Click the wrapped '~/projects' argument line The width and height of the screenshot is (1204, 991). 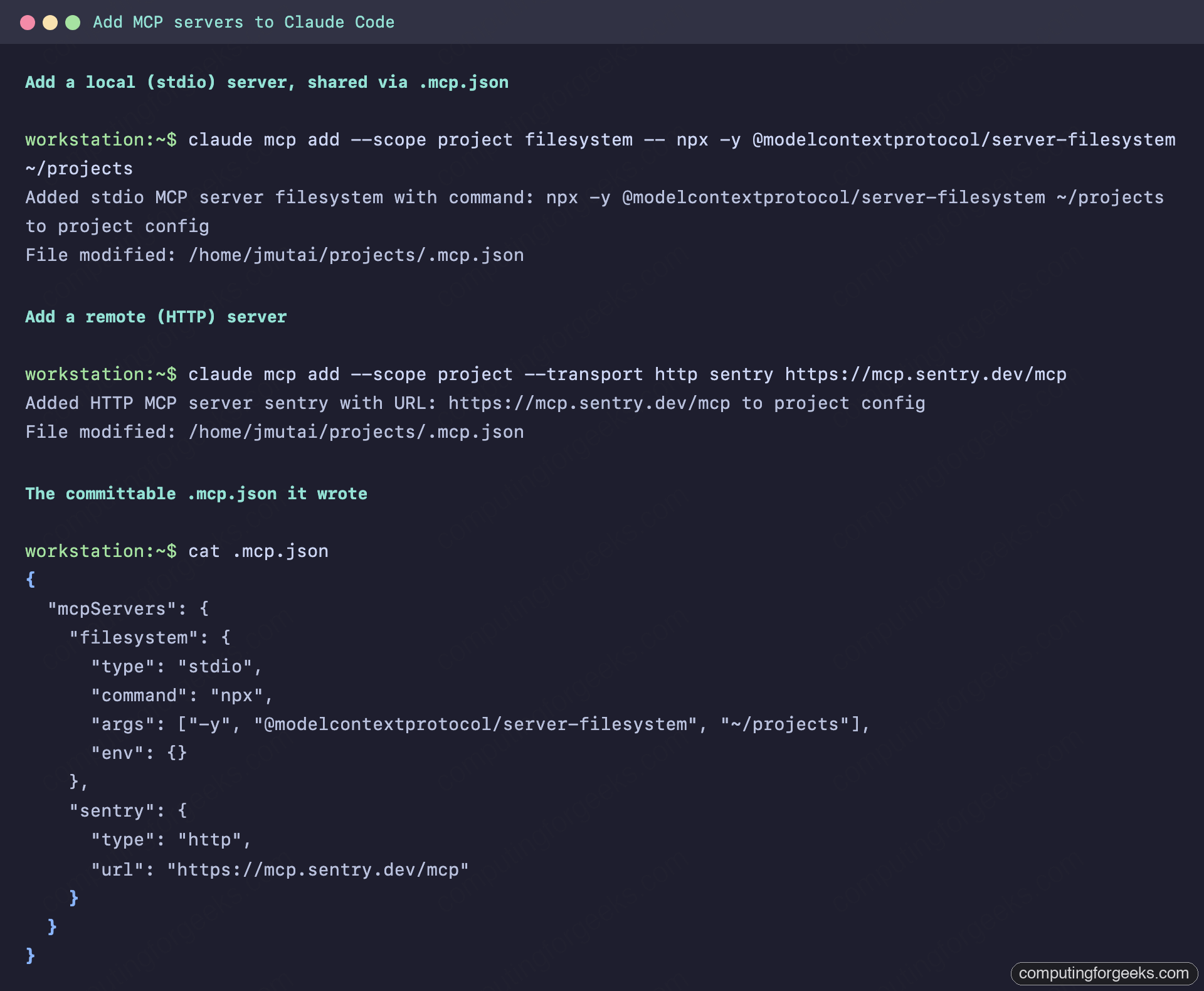pos(79,169)
